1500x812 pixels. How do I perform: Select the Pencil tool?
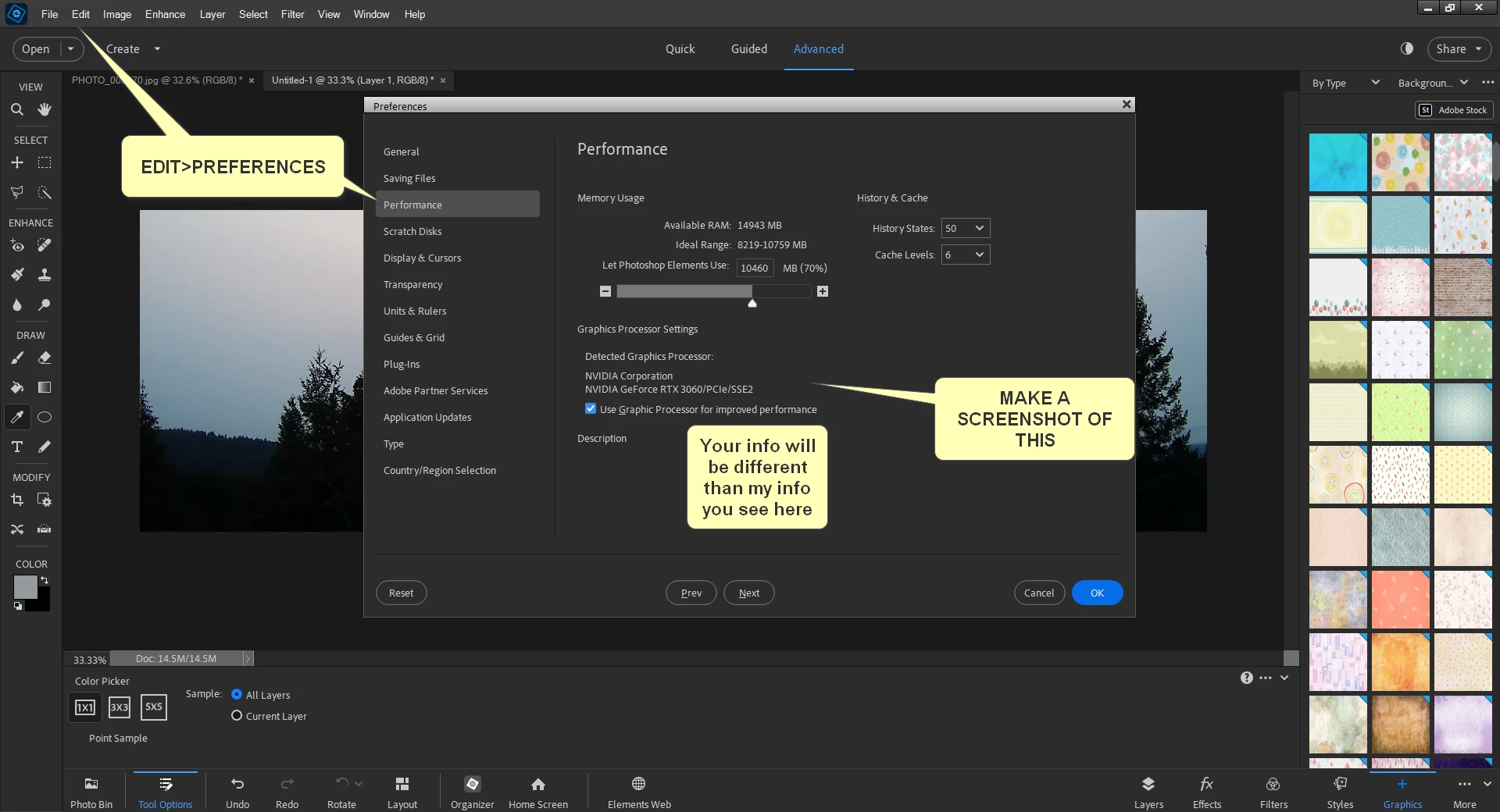(45, 447)
